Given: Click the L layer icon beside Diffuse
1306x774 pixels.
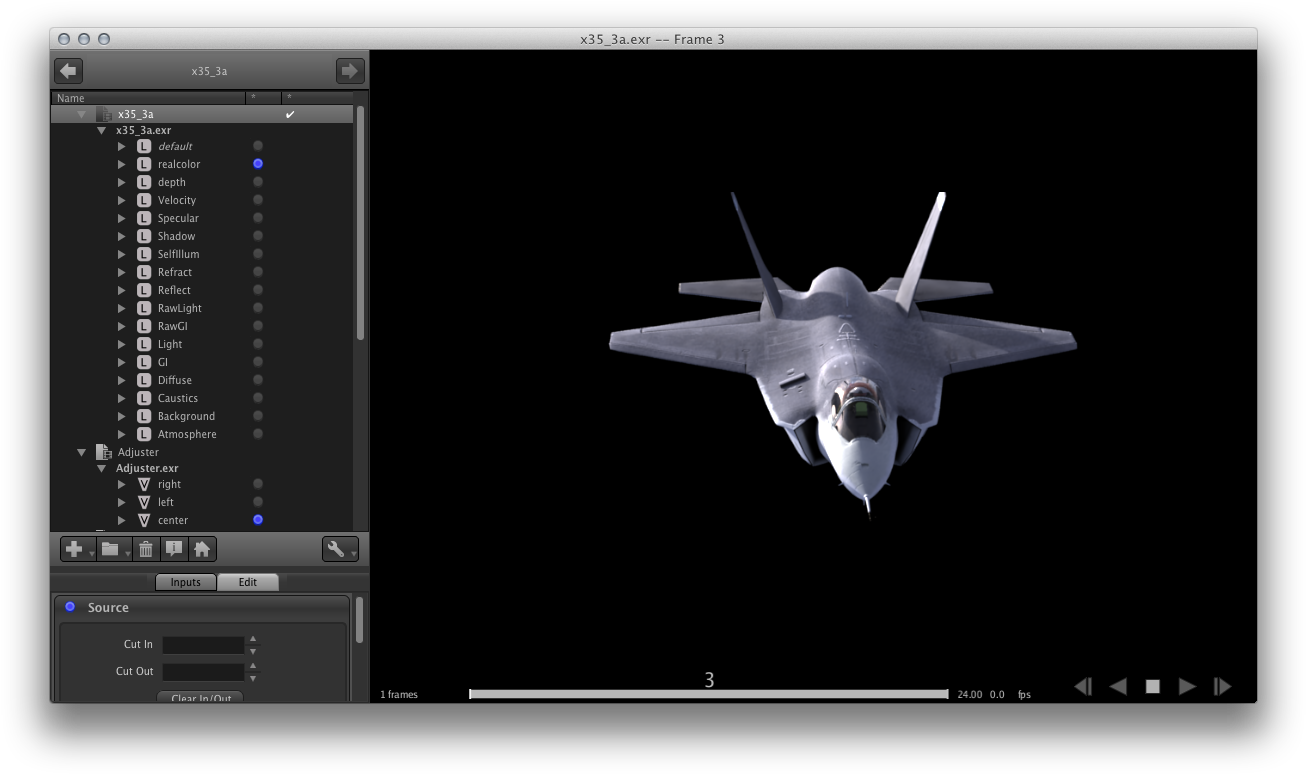Looking at the screenshot, I should click(x=144, y=380).
